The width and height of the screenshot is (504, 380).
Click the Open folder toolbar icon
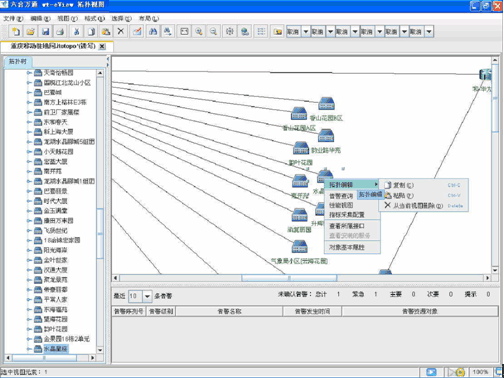coord(30,32)
